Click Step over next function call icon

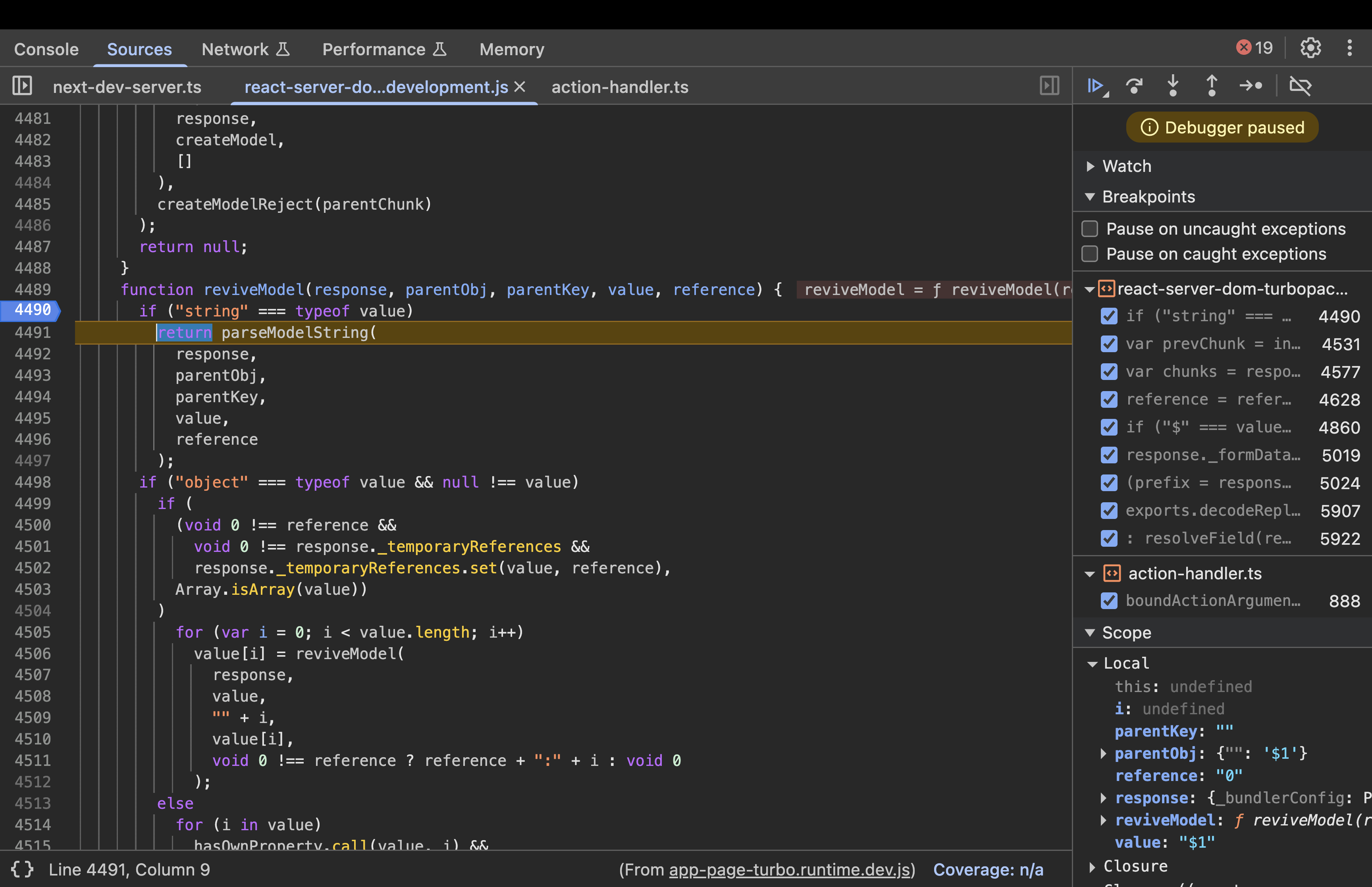(1134, 87)
